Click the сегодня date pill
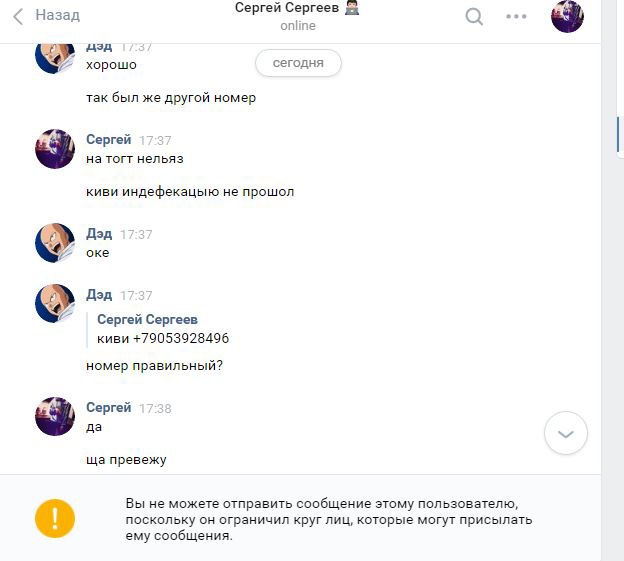 tap(298, 63)
